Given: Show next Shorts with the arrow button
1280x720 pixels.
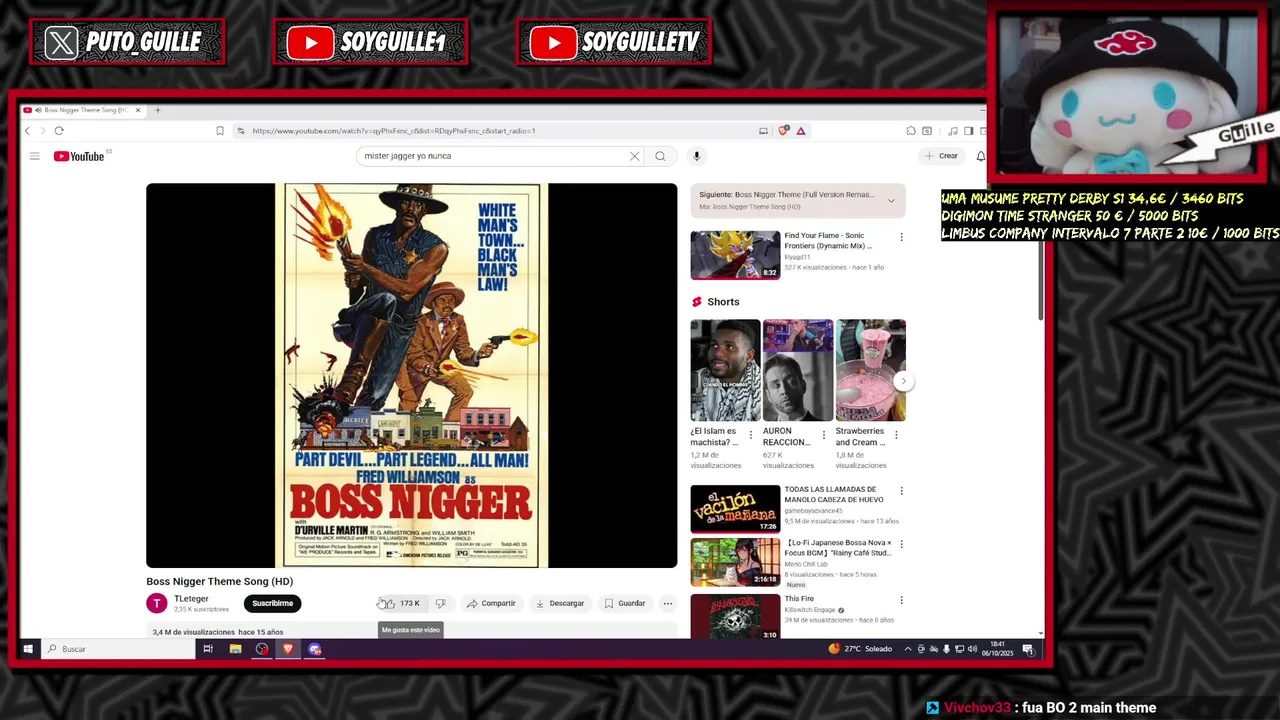Looking at the screenshot, I should click(903, 381).
